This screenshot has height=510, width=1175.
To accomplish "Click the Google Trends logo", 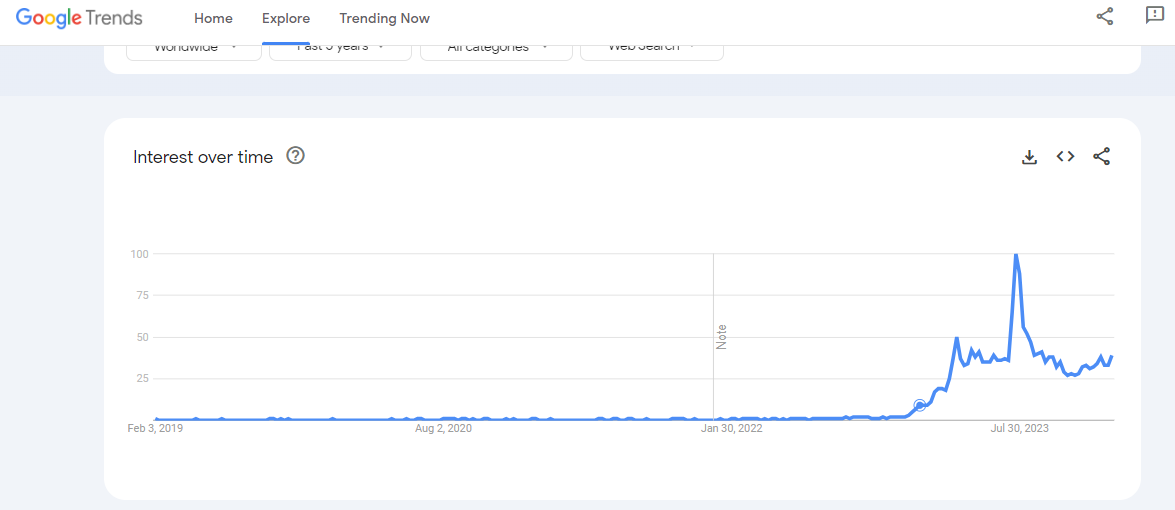I will point(79,18).
